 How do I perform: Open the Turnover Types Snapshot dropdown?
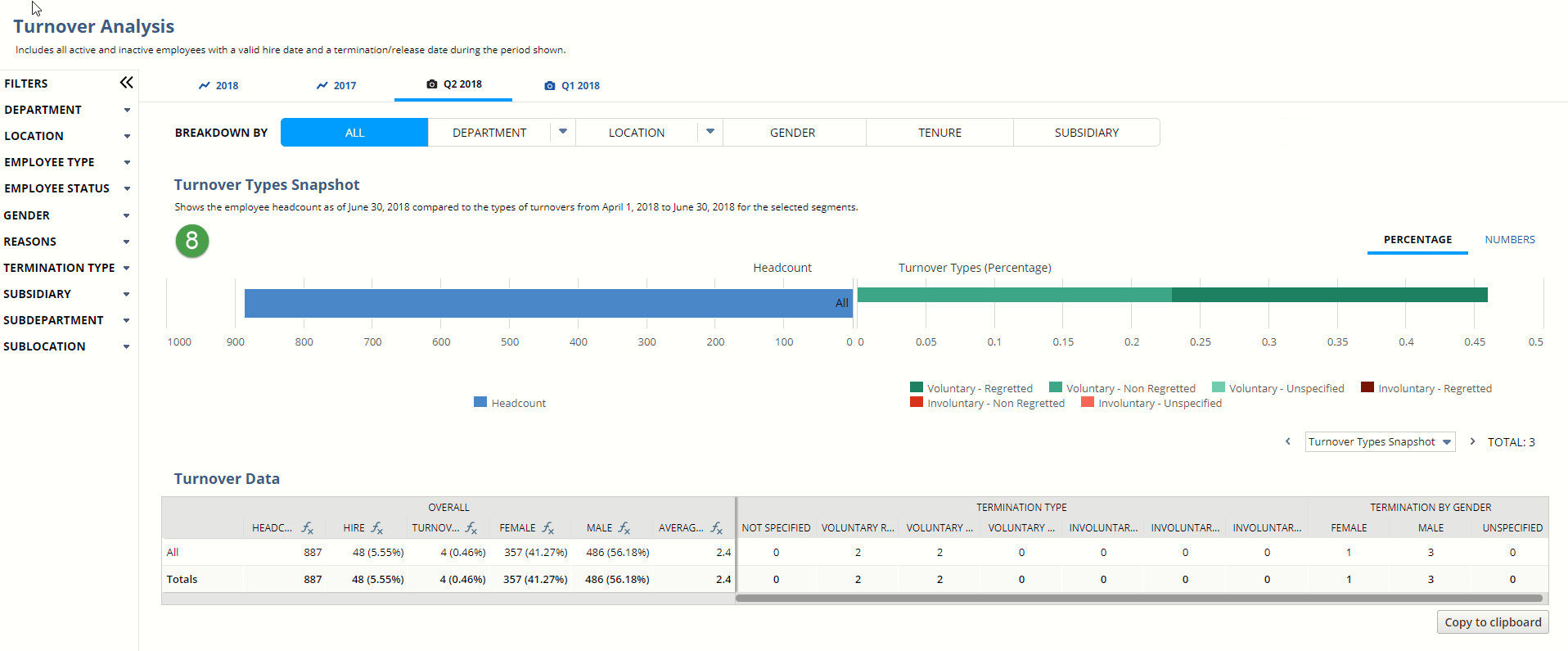(x=1380, y=441)
